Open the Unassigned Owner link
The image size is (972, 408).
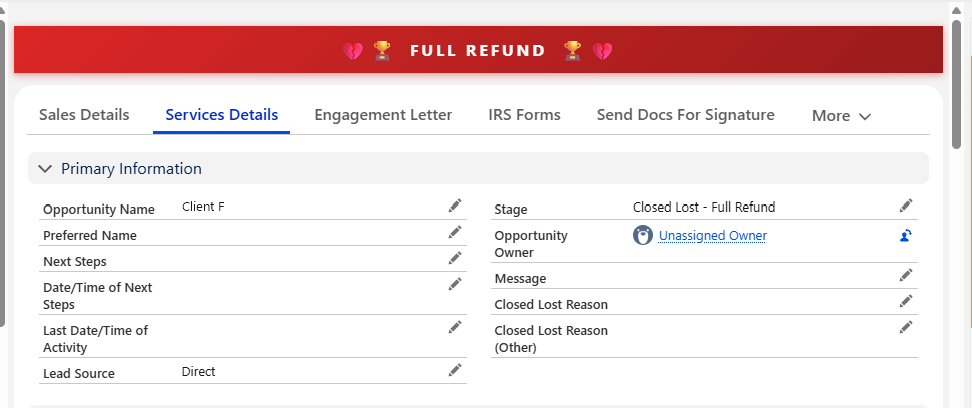713,236
